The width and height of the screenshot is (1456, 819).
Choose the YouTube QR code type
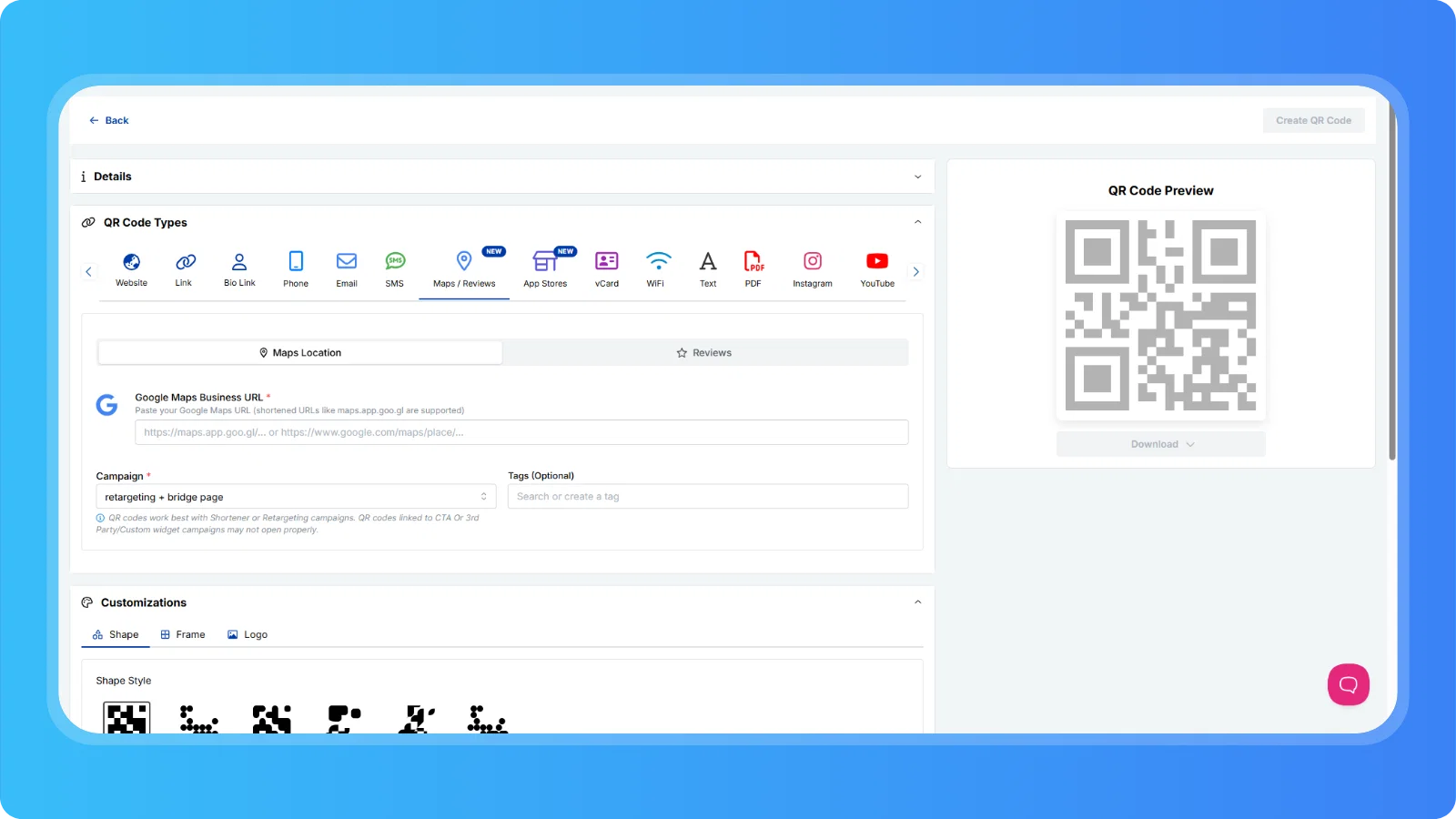click(x=877, y=269)
